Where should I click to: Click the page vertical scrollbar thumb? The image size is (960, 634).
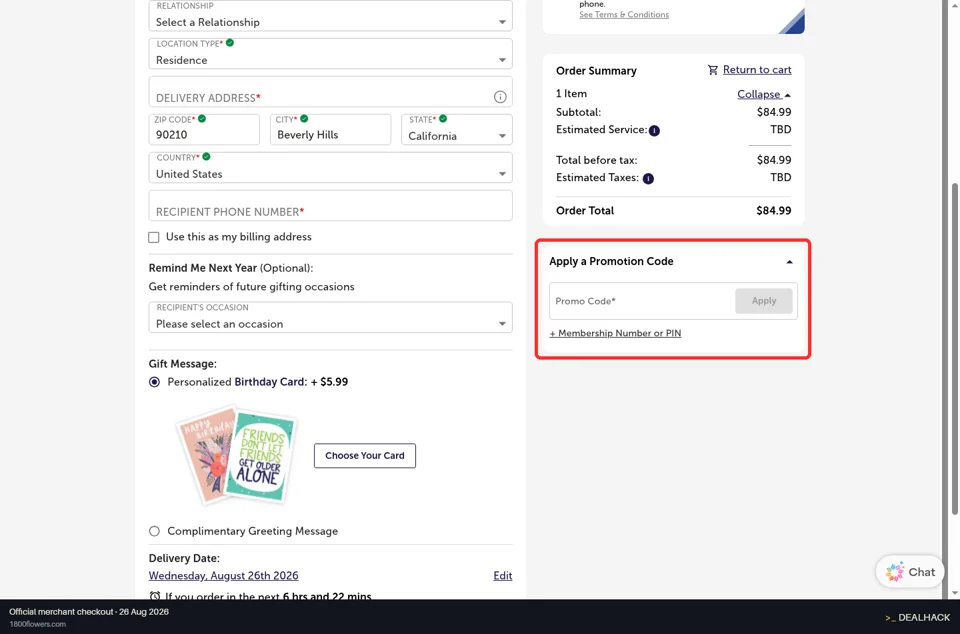pos(954,349)
